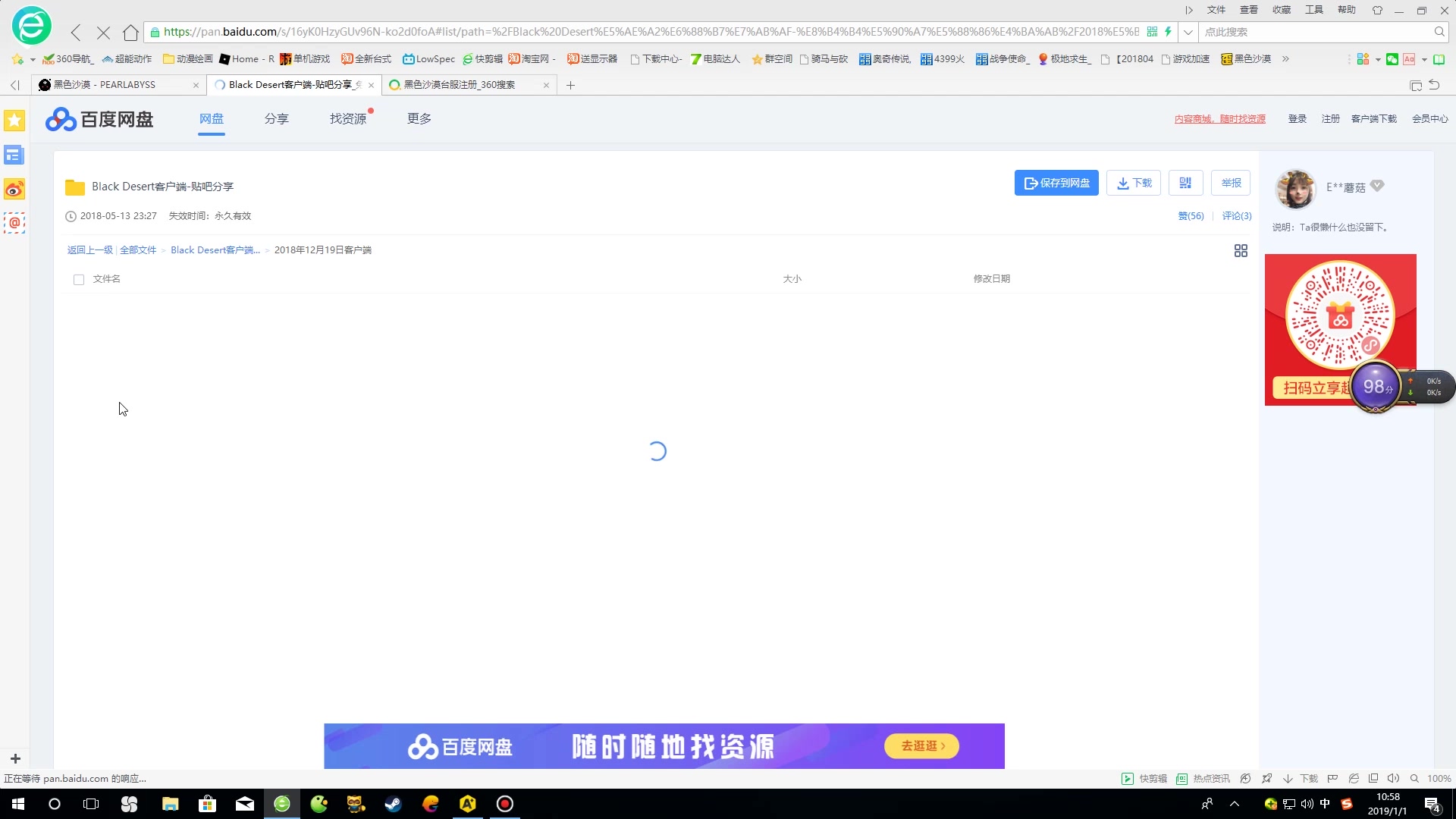
Task: Click the 返回上一级 link
Action: 89,250
